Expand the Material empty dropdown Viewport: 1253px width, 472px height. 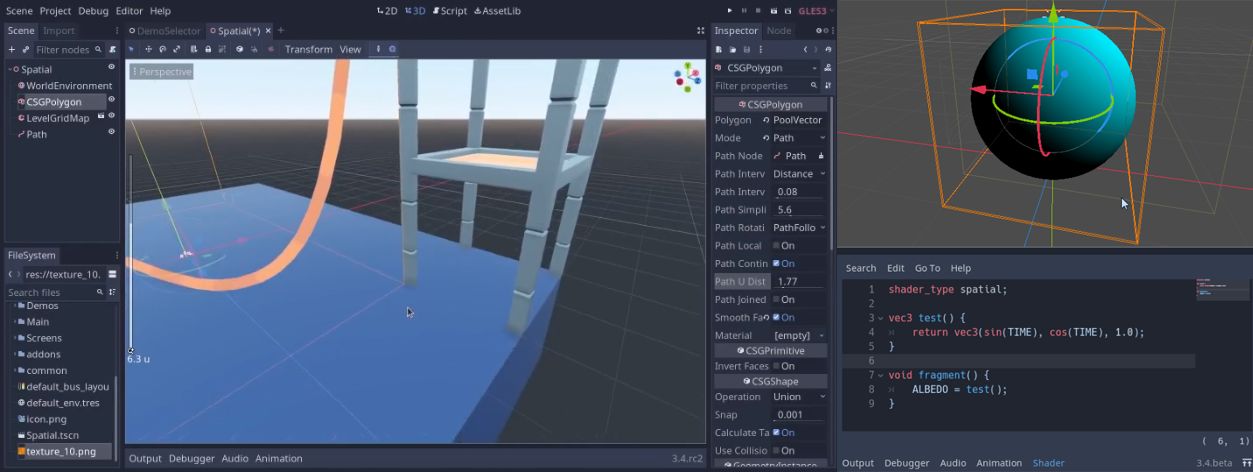pos(799,335)
